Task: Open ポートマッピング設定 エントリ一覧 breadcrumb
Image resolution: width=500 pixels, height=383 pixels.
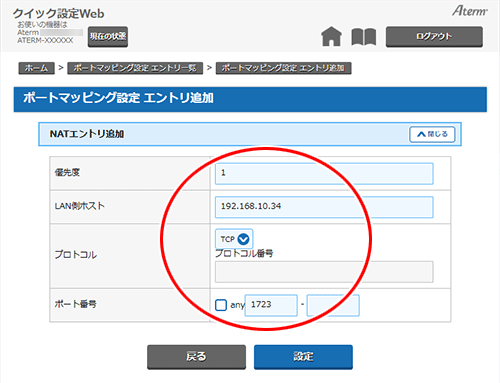Action: pos(135,68)
